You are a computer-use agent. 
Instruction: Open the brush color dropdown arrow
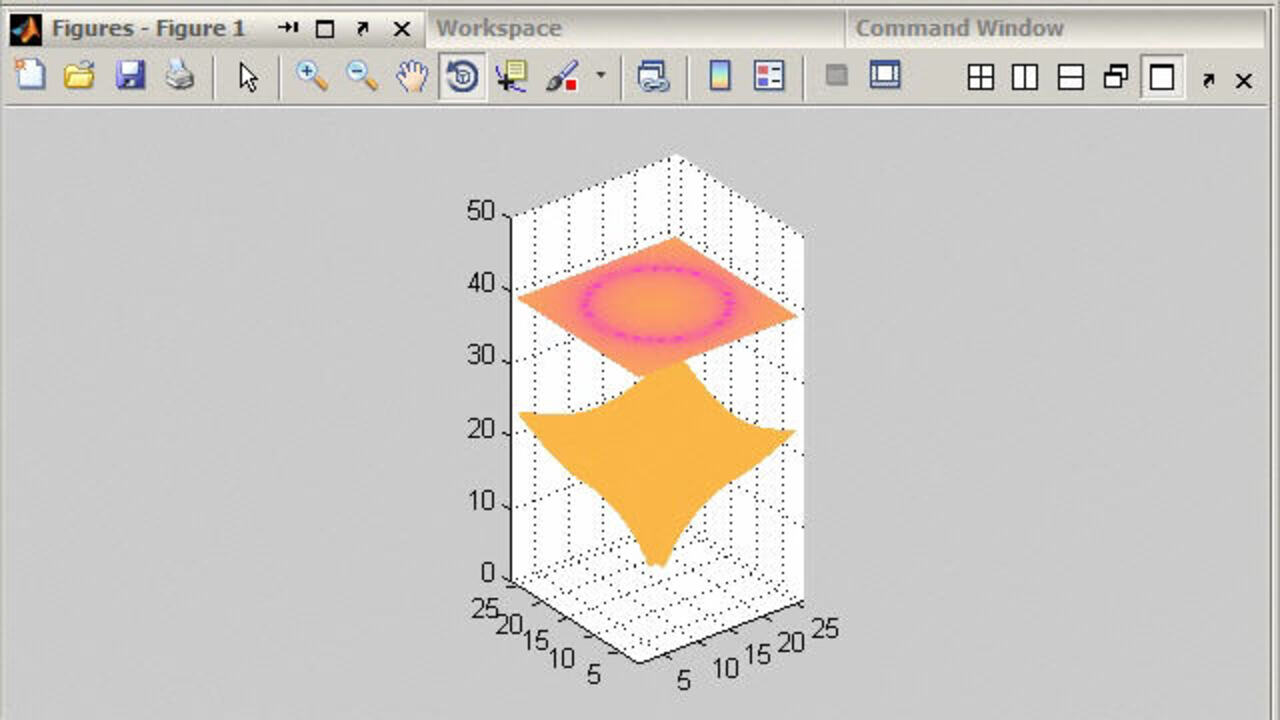(x=600, y=75)
